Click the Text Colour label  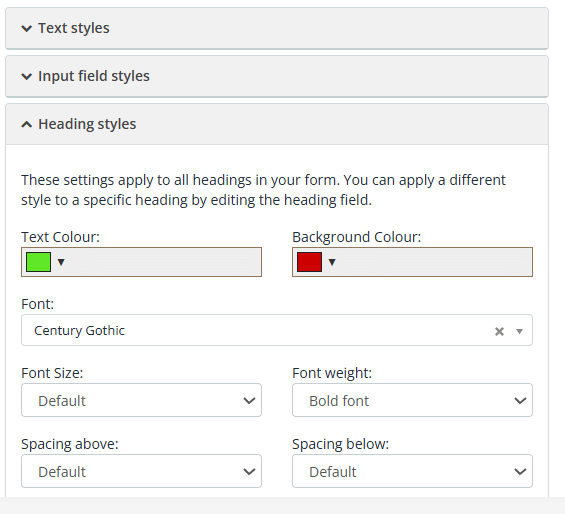tap(60, 237)
